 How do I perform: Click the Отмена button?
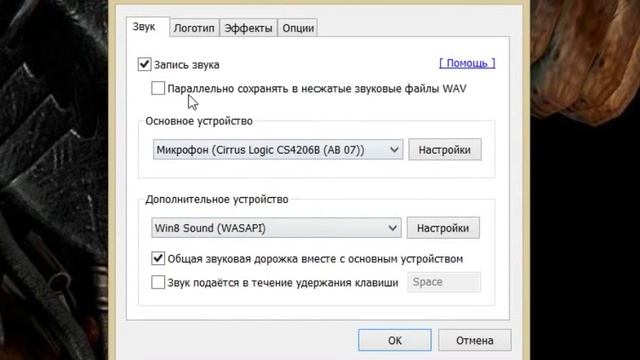click(x=475, y=340)
